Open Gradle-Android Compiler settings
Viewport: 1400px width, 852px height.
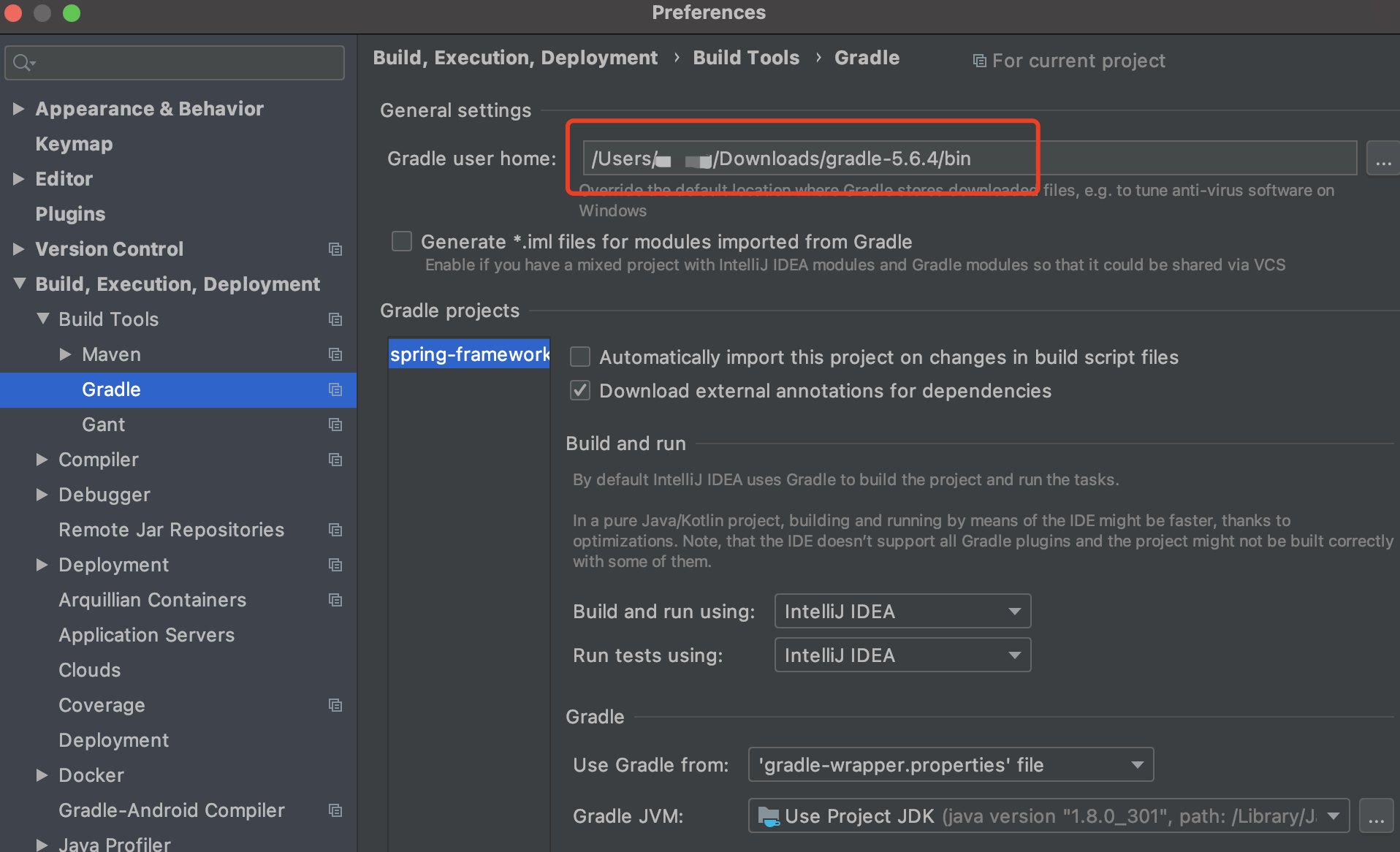[x=171, y=810]
